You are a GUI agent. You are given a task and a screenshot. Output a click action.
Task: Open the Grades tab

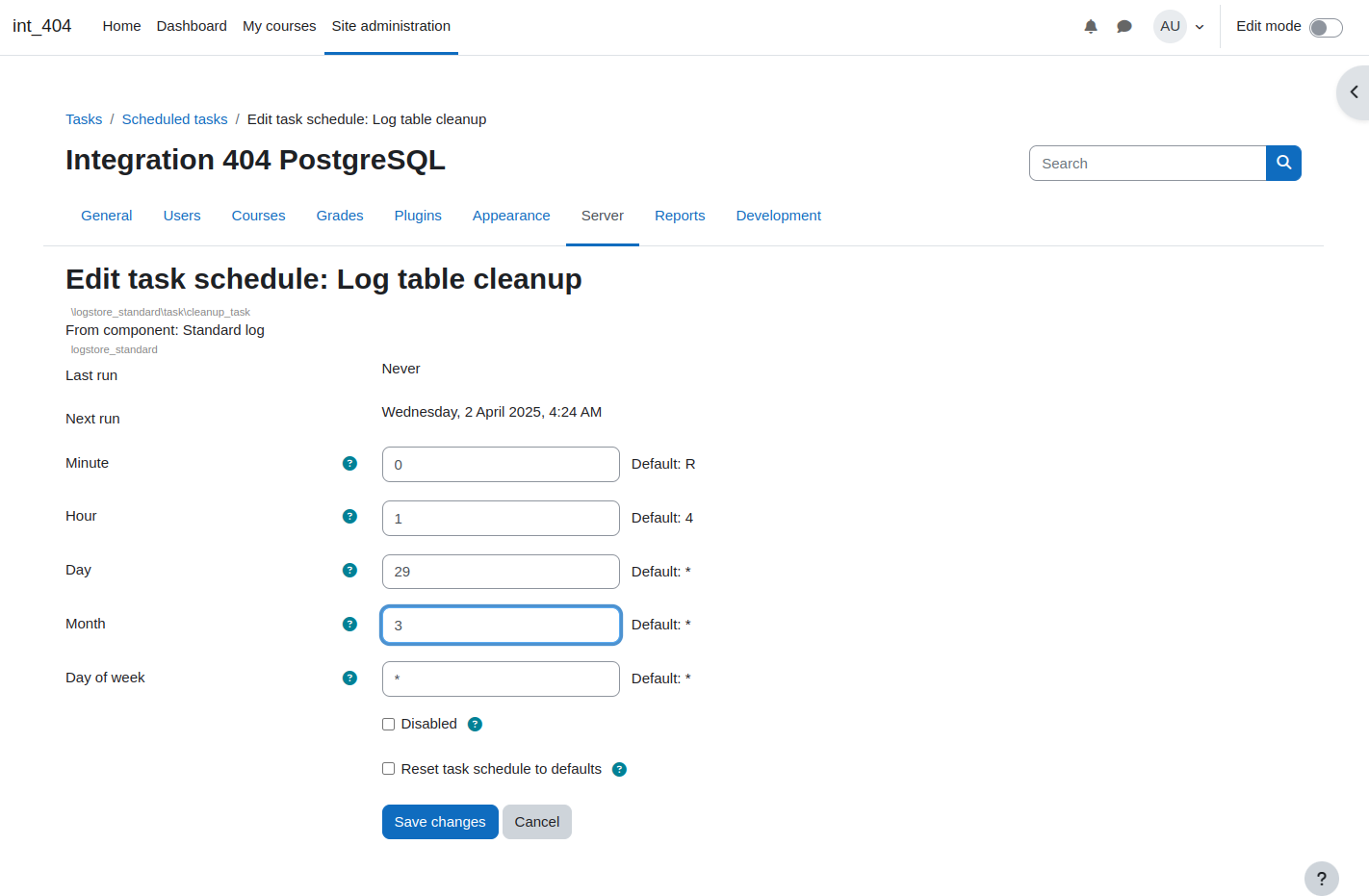[x=340, y=216]
